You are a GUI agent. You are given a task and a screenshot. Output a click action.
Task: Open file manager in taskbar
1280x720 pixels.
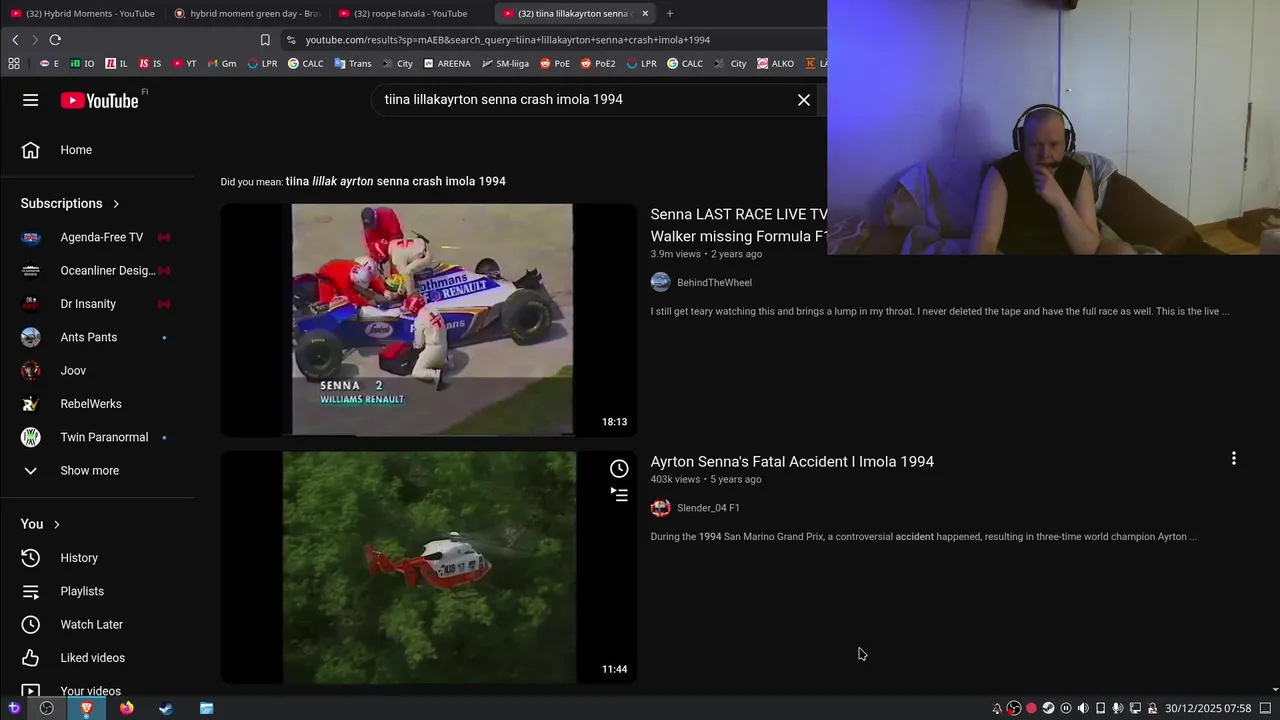[x=206, y=708]
